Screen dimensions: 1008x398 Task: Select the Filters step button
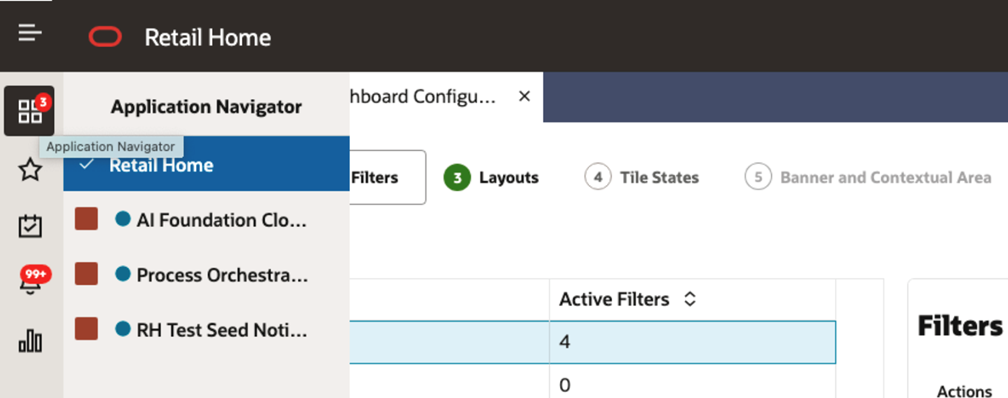(388, 177)
